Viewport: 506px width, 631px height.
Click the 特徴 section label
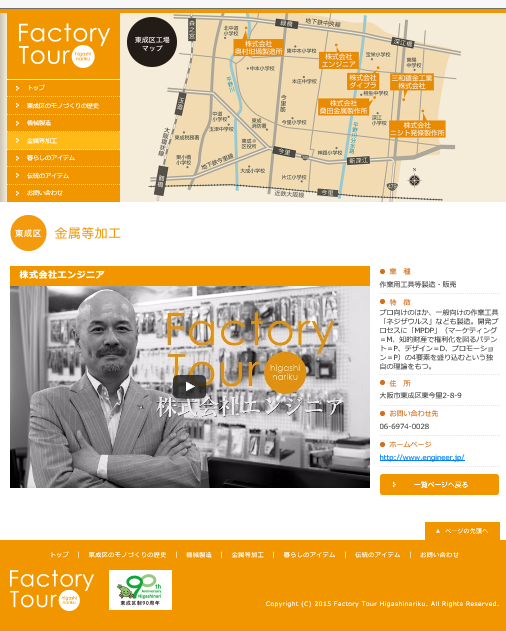coord(400,302)
